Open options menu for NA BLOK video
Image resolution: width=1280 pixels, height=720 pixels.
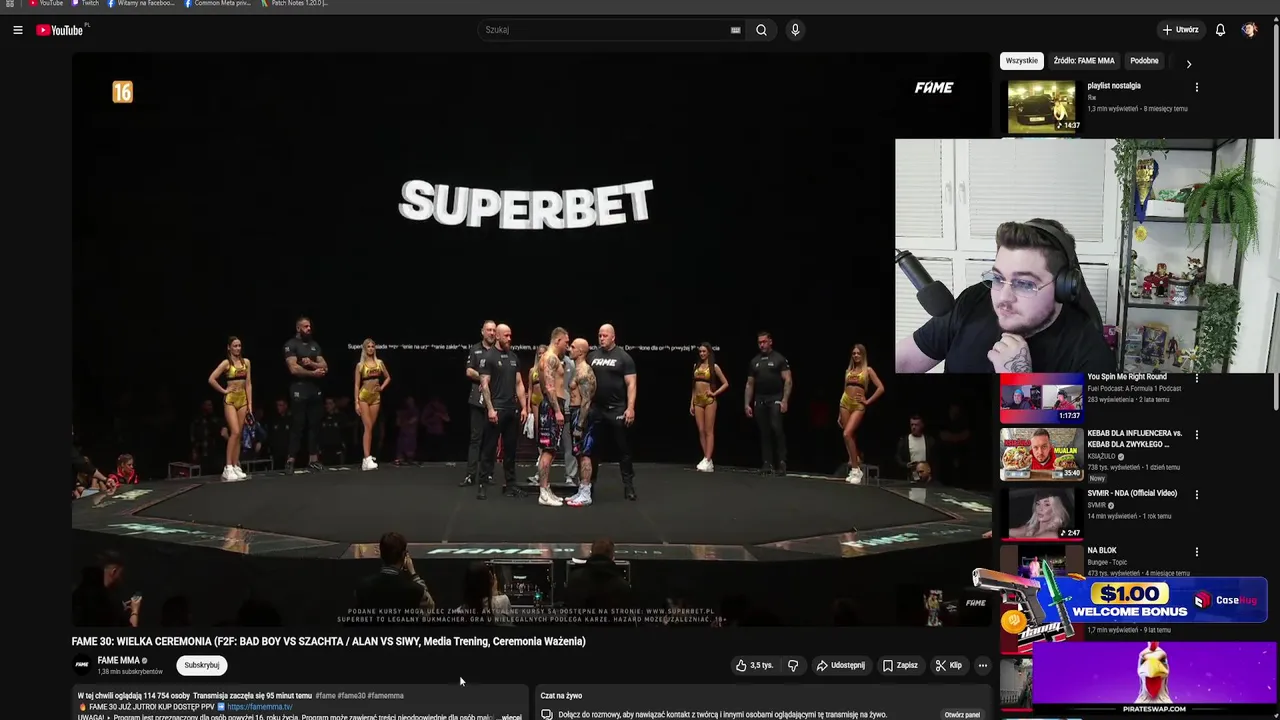pos(1196,552)
